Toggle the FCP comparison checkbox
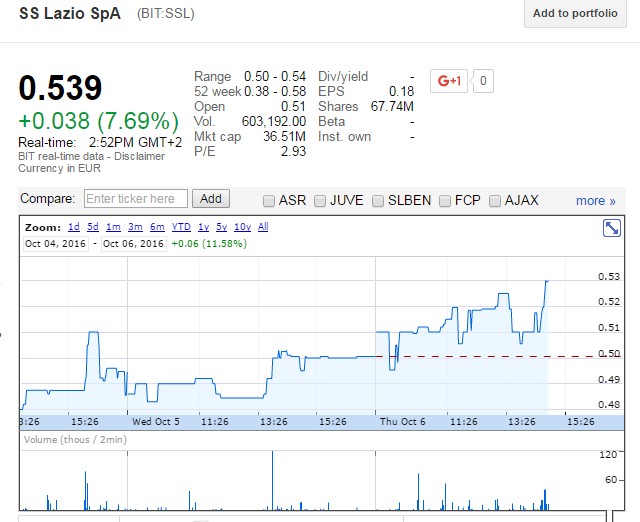Image resolution: width=640 pixels, height=522 pixels. (x=445, y=200)
